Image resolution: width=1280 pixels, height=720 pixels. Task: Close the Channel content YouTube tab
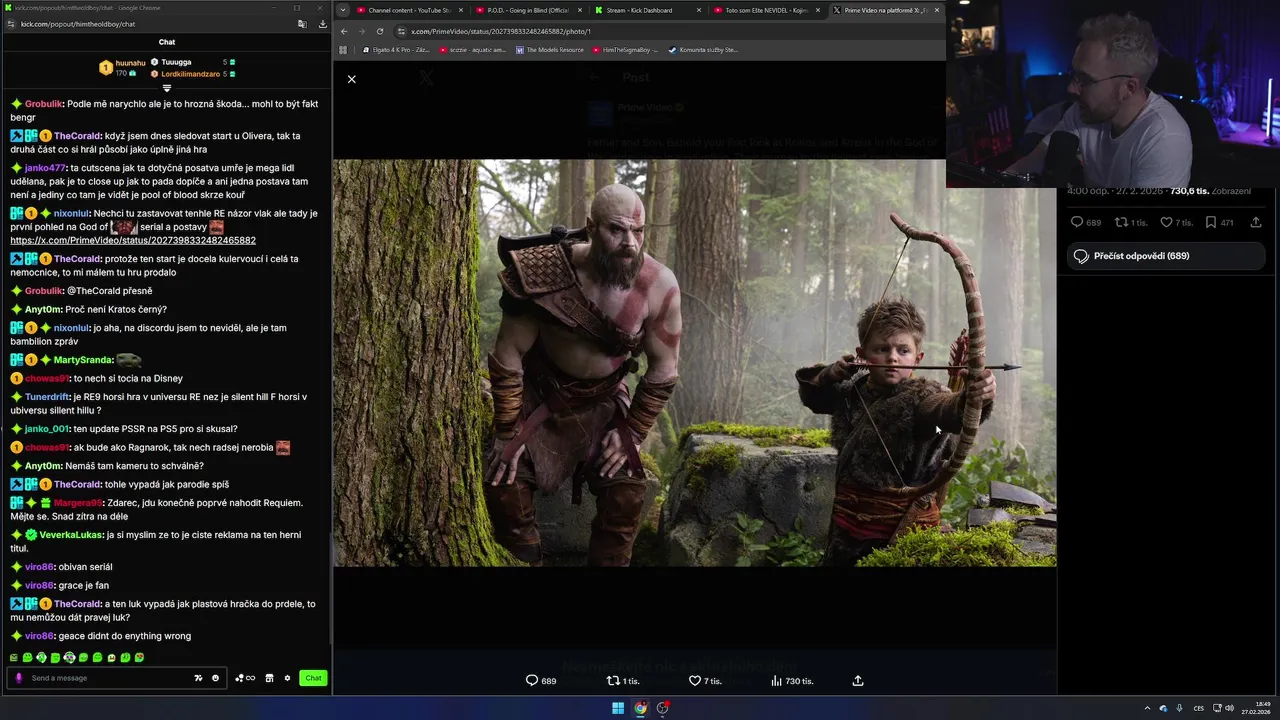click(x=462, y=10)
